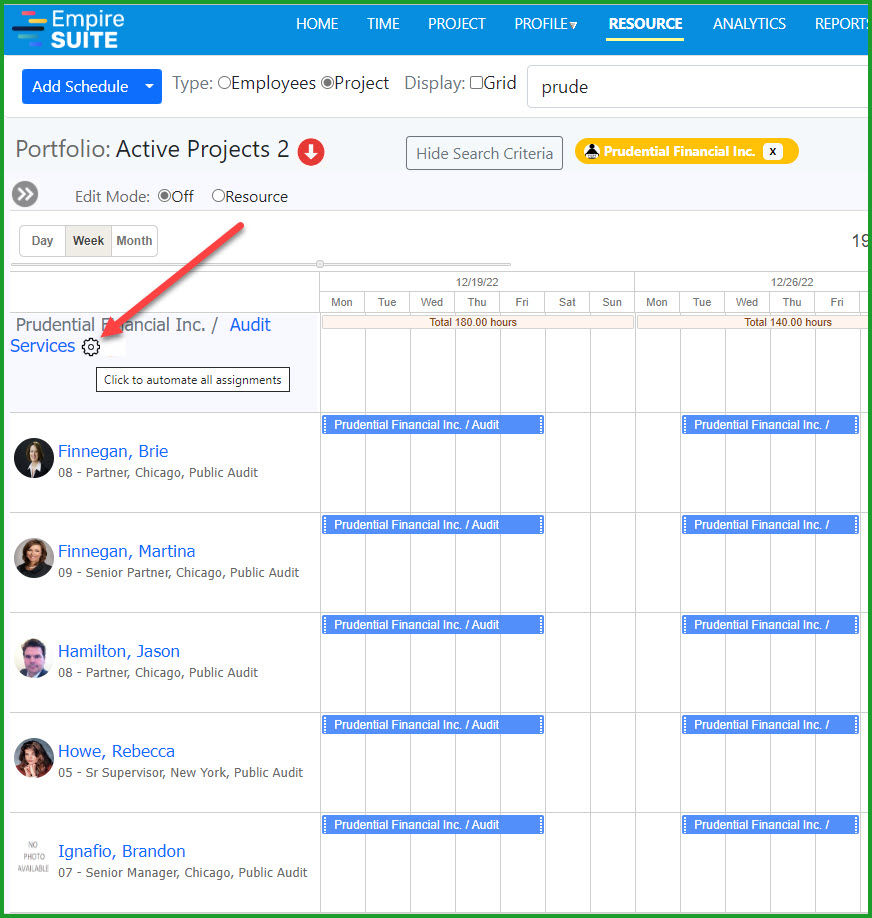Open Ignafio, Brandon employee link

122,852
